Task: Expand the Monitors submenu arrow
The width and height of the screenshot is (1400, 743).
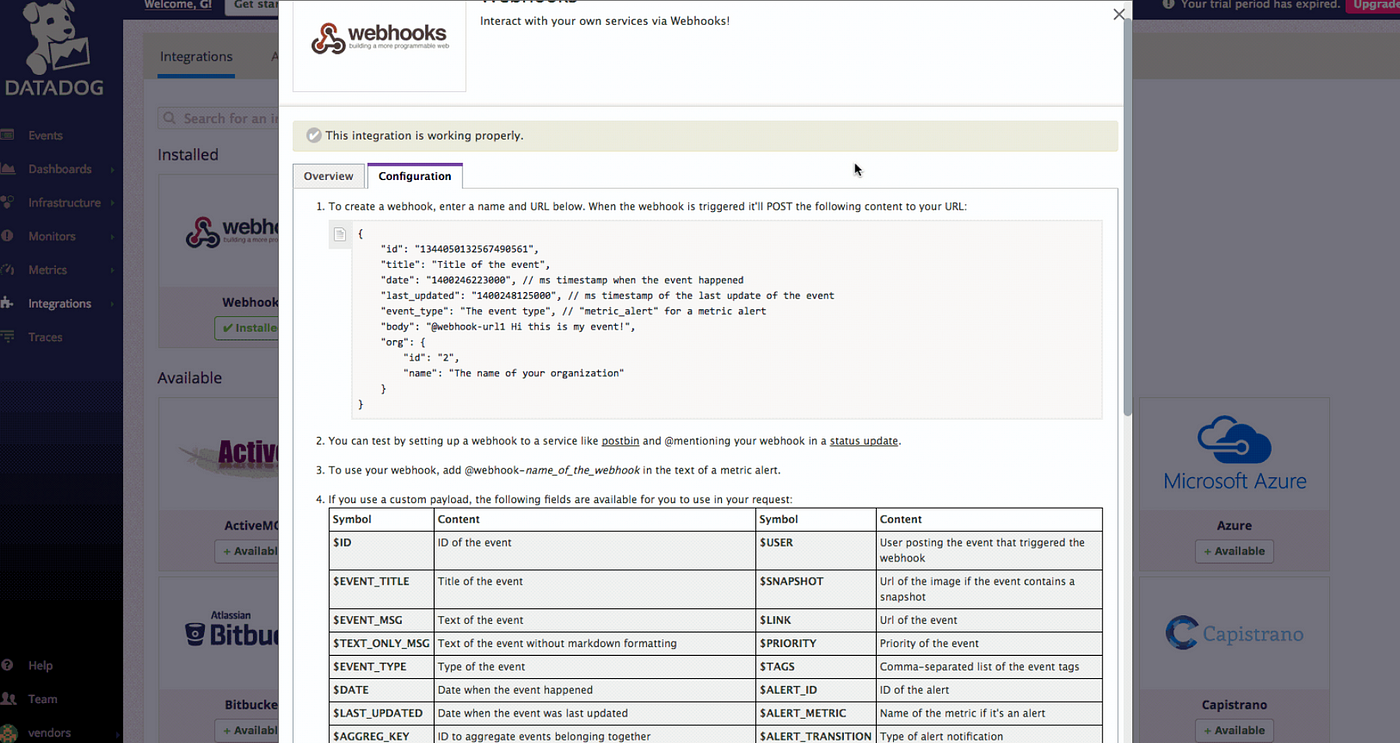Action: 112,236
